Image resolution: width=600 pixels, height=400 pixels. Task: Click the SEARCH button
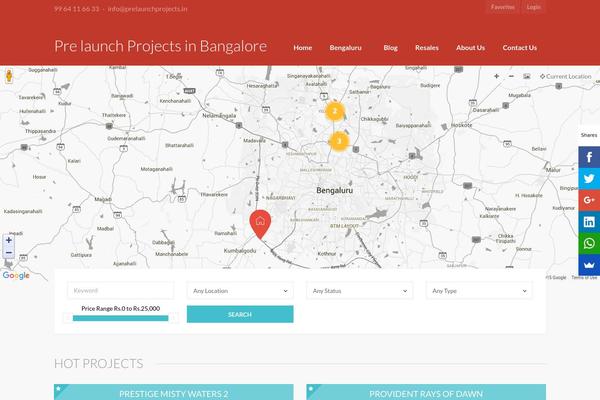tap(240, 314)
